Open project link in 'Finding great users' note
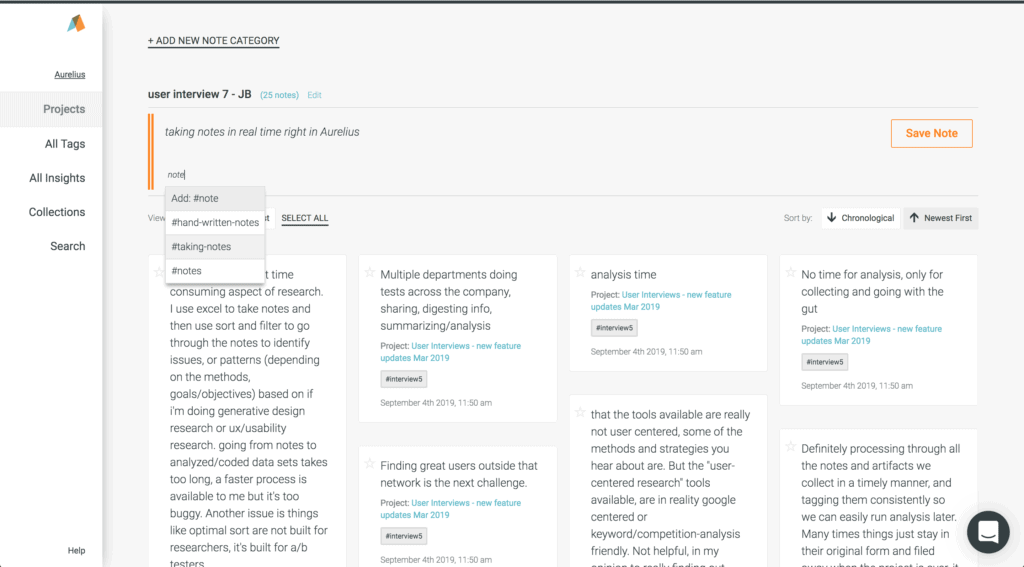Viewport: 1024px width, 567px height. pos(450,509)
